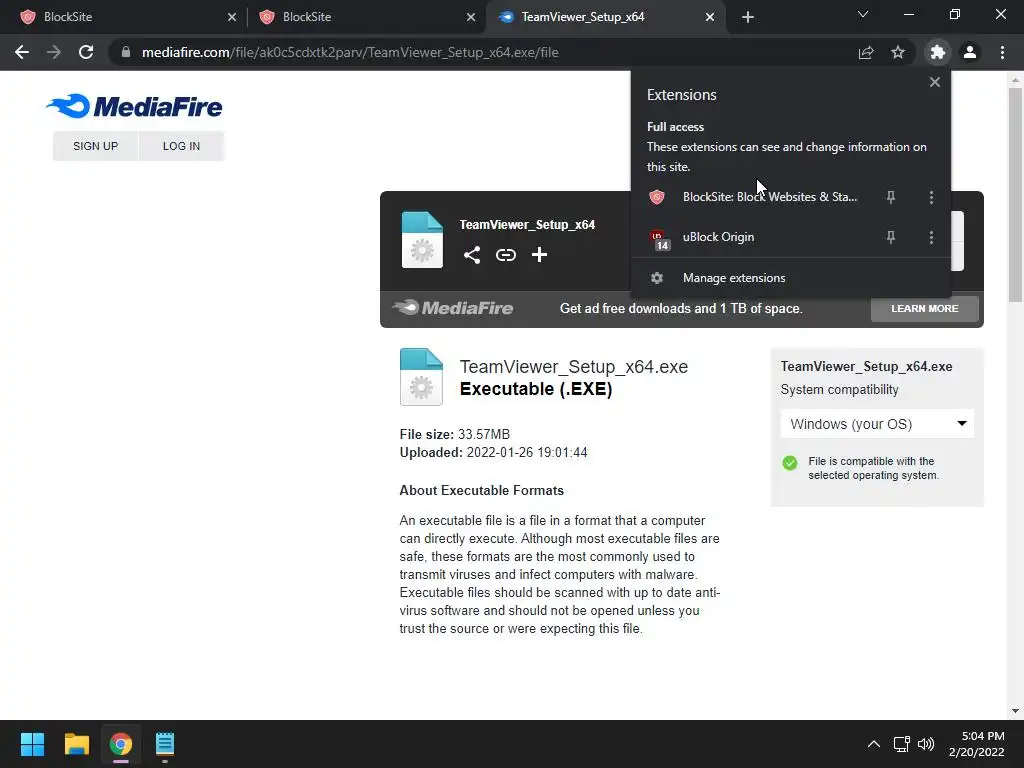1024x768 pixels.
Task: Click the padlock site info icon
Action: pyautogui.click(x=126, y=52)
